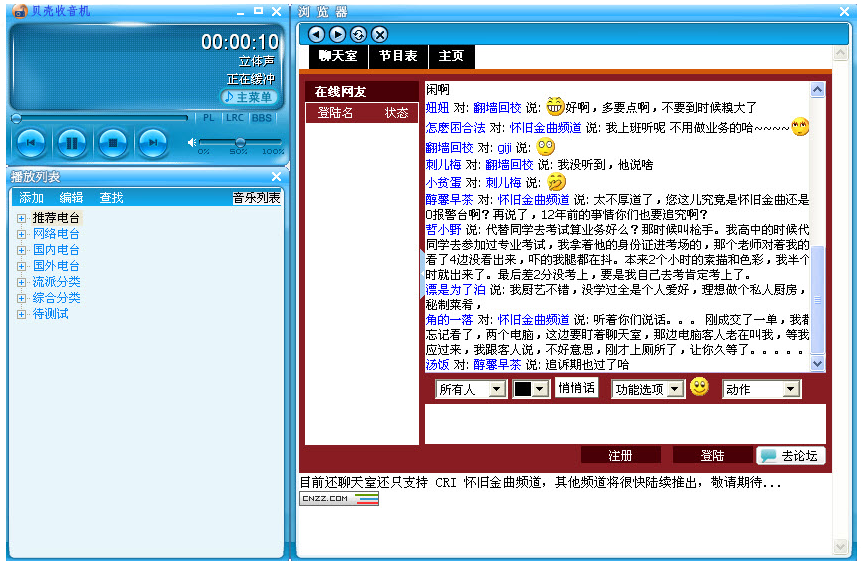The height and width of the screenshot is (565, 861).
Task: Click the browser stop loading icon
Action: pos(378,34)
